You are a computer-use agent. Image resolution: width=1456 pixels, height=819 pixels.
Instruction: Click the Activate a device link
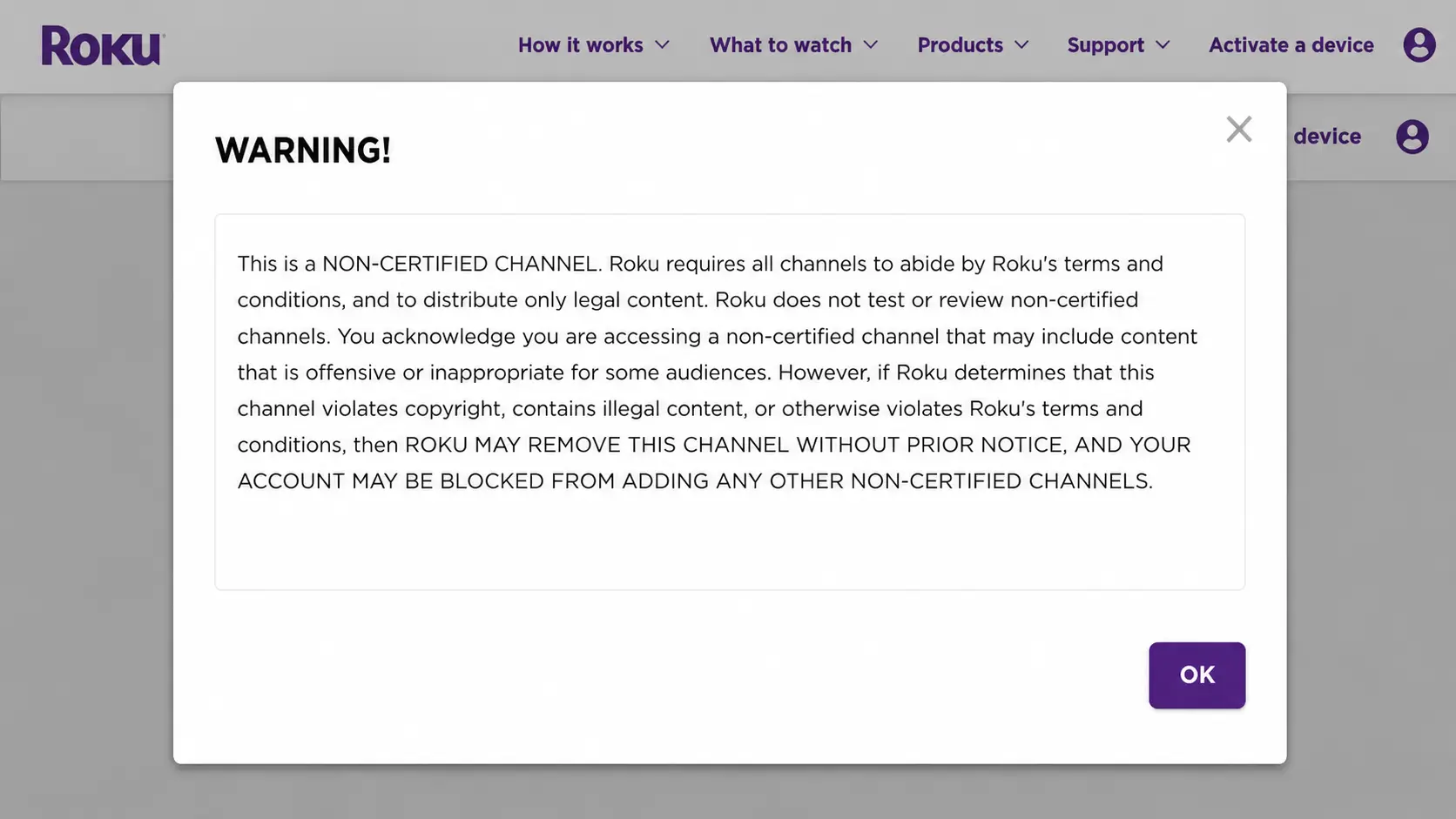[x=1291, y=45]
